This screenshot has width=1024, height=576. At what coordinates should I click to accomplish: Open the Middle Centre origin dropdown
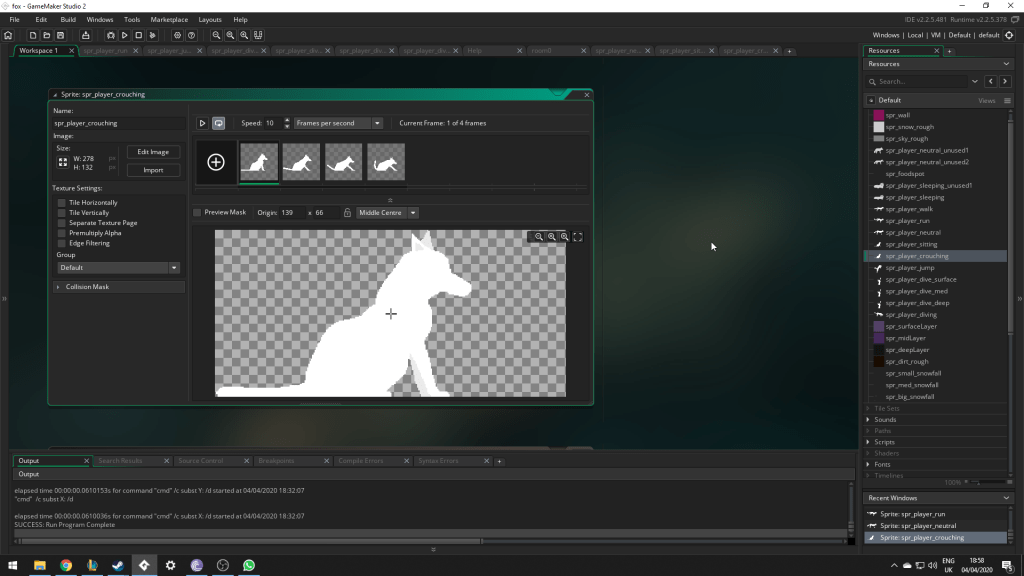(x=387, y=213)
